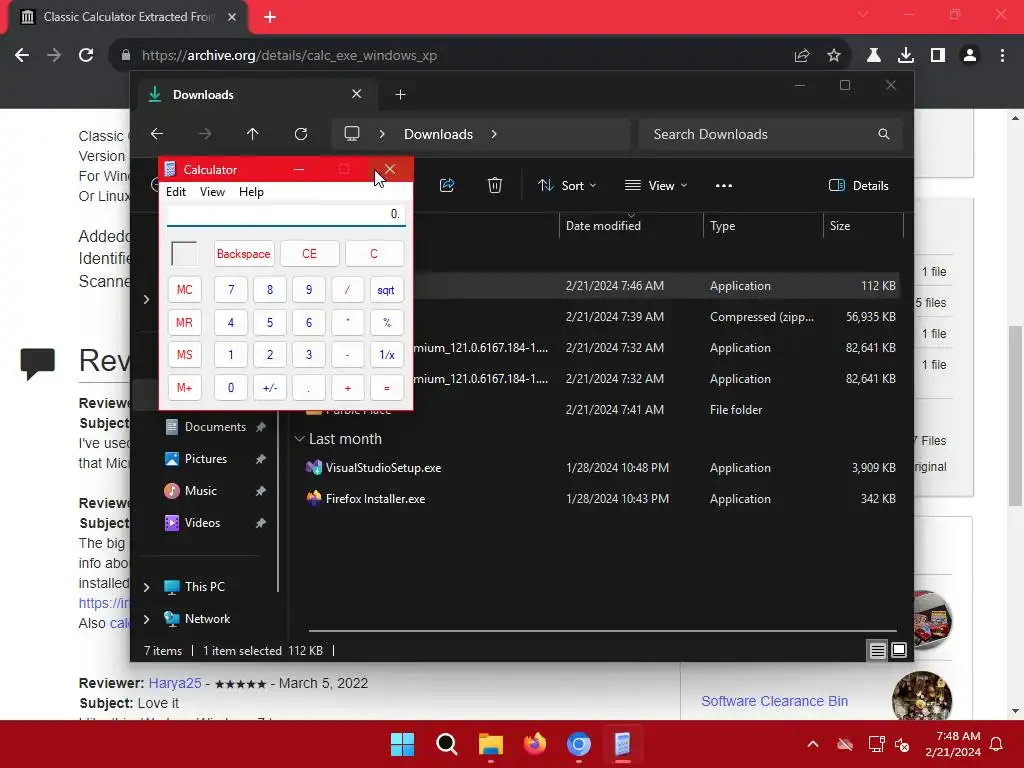1024x768 pixels.
Task: Expand chevron after Downloads in address bar
Action: [494, 134]
